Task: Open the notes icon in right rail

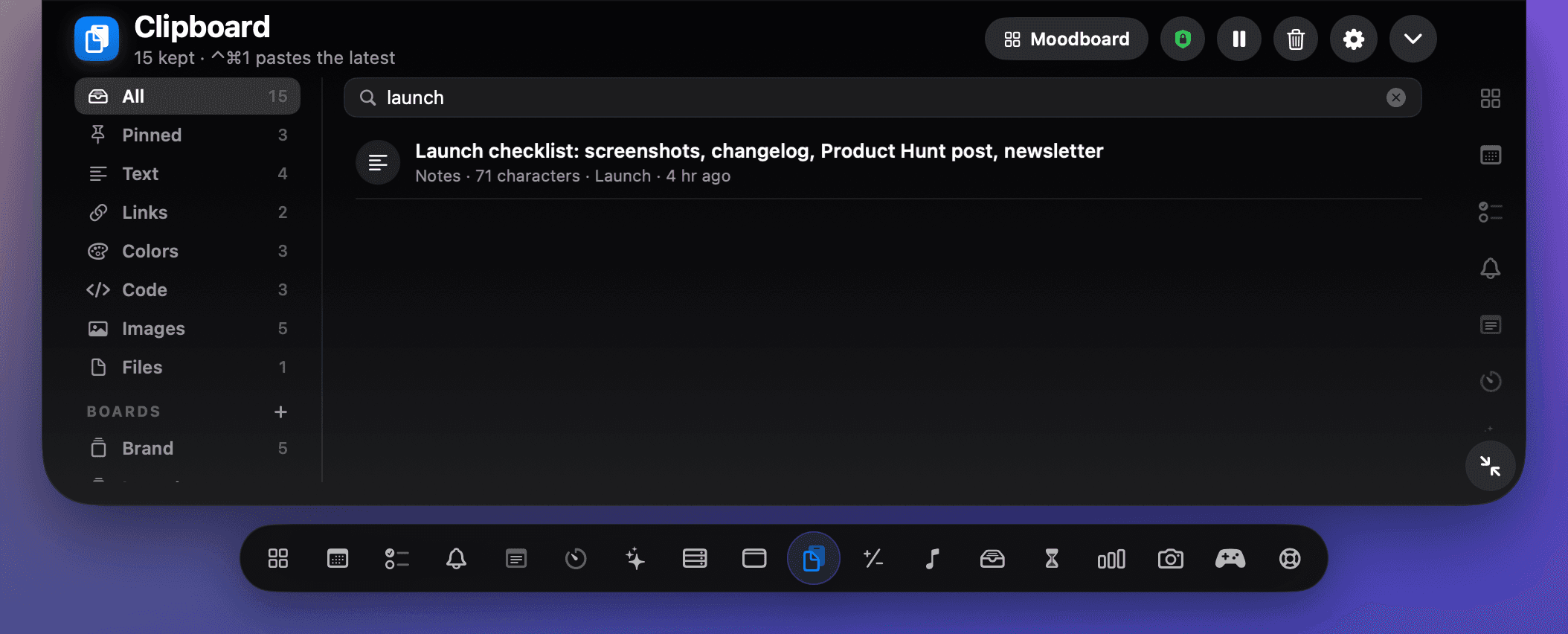Action: click(1491, 325)
